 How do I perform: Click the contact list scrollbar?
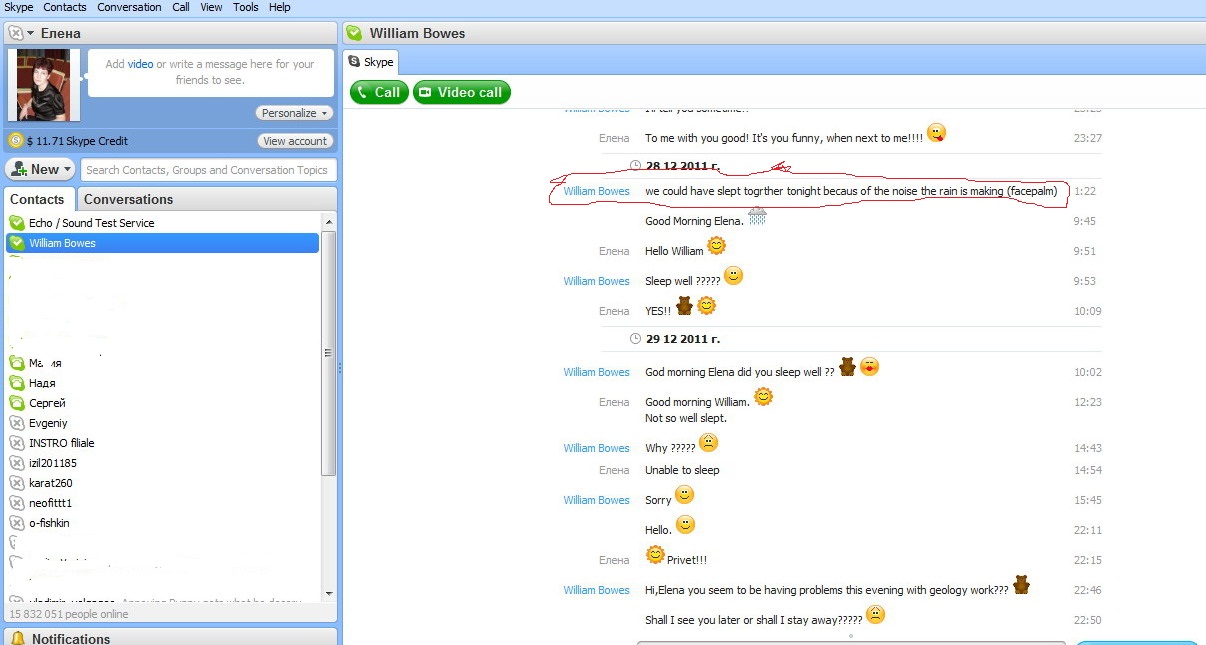[328, 353]
